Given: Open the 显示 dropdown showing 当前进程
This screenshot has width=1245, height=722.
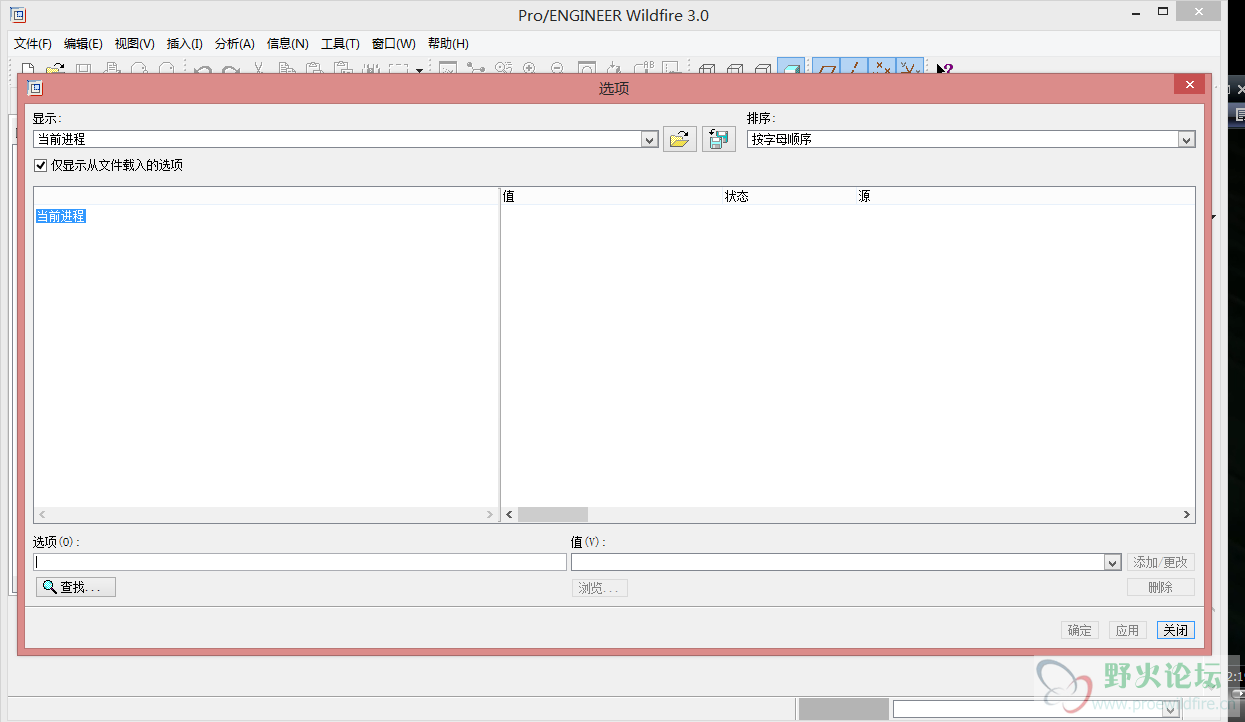Looking at the screenshot, I should (x=649, y=139).
